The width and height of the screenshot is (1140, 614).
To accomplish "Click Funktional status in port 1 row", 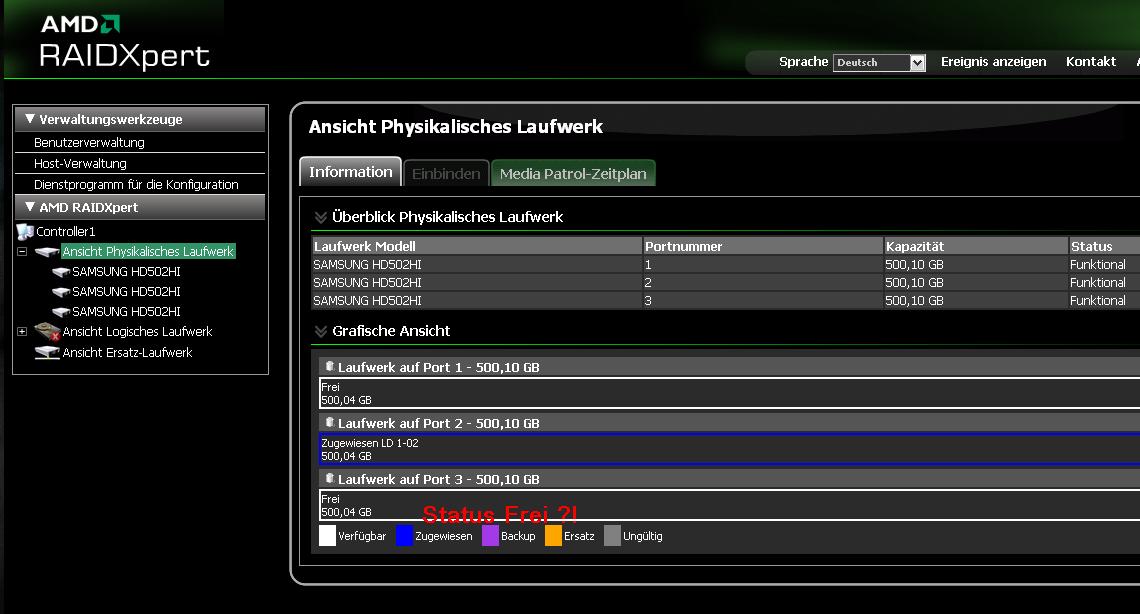I will click(x=1098, y=264).
